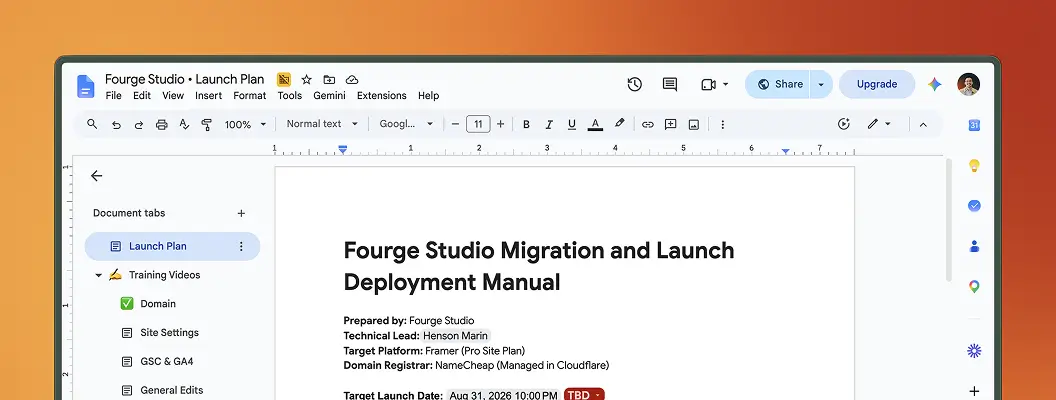Open the Normal text style dropdown
This screenshot has height=400, width=1056.
(x=323, y=124)
